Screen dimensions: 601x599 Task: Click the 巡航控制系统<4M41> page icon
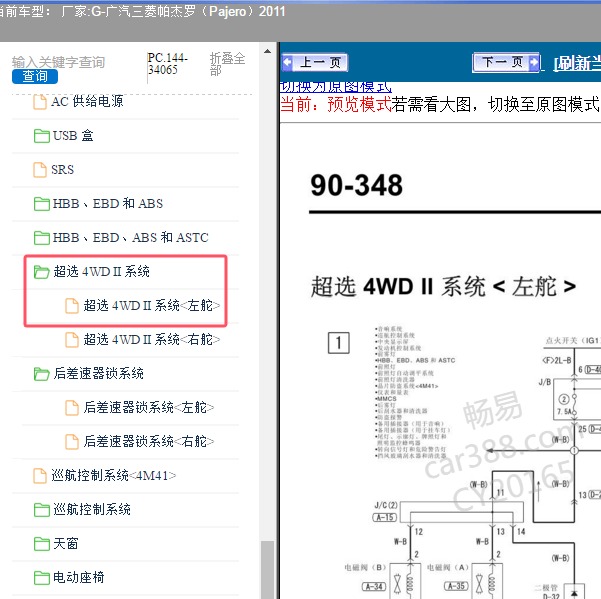[40, 476]
